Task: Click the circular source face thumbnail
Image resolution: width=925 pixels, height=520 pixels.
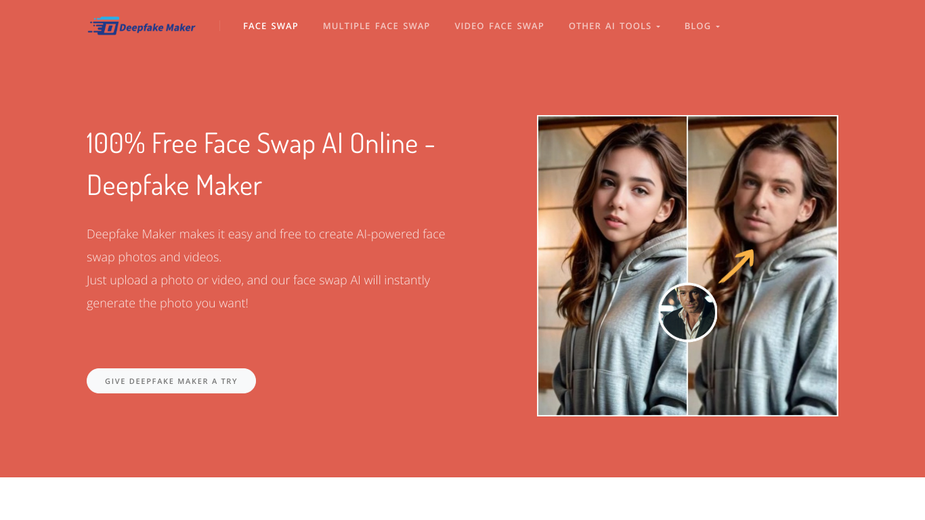Action: 687,313
